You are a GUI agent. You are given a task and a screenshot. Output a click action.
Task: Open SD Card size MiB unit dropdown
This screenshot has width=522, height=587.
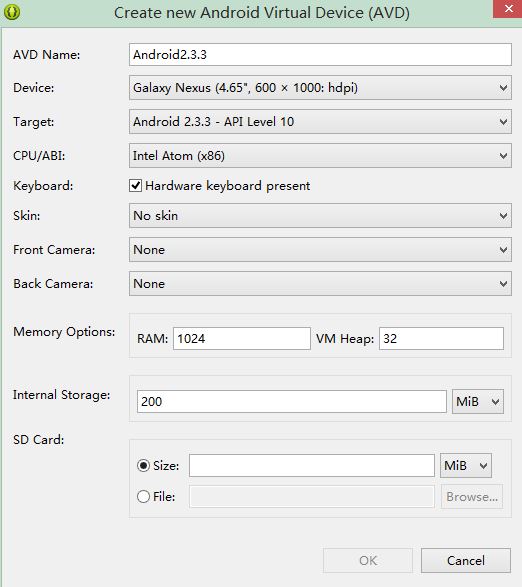pos(466,466)
